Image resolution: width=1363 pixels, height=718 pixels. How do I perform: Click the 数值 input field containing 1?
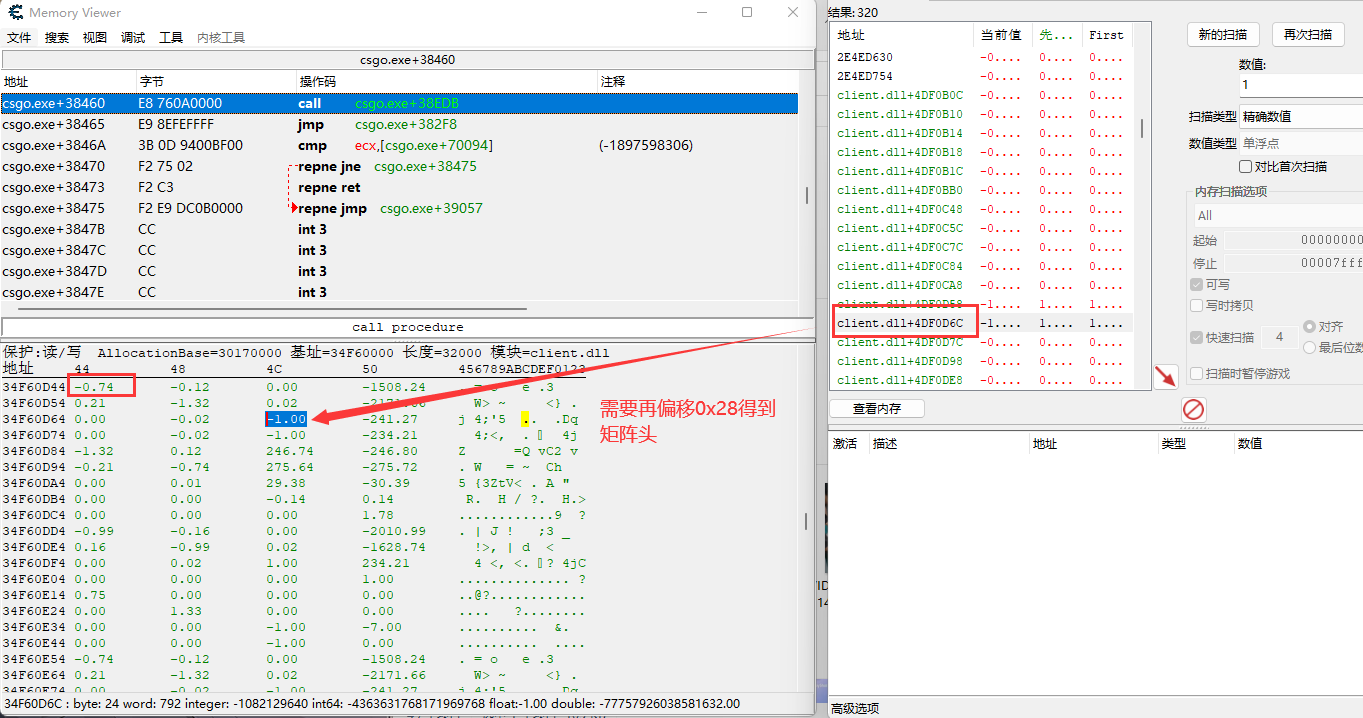(x=1300, y=85)
